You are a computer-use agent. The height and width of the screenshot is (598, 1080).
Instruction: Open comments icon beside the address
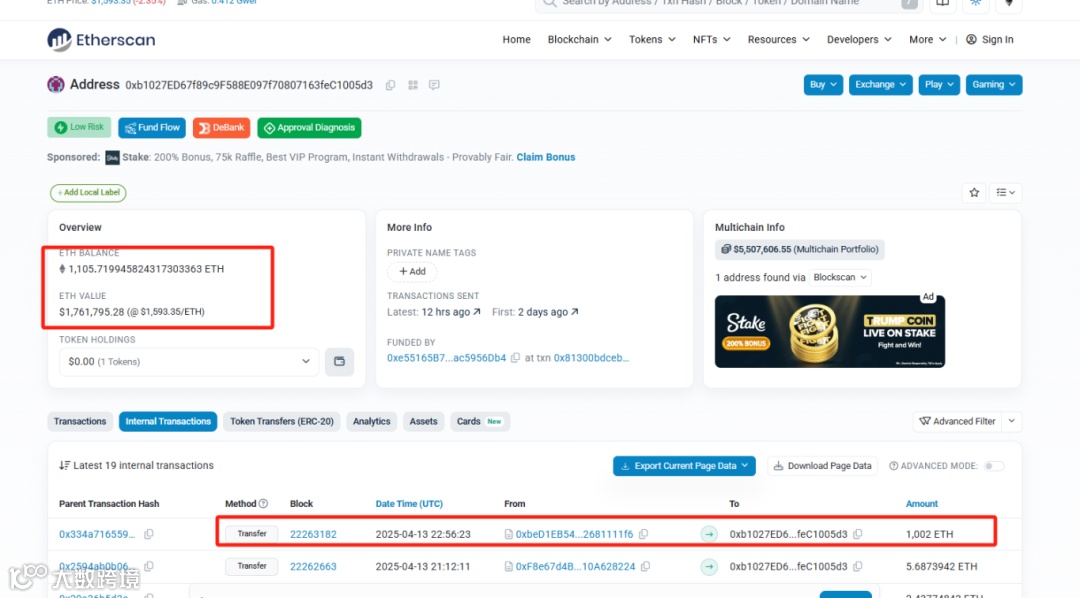[x=434, y=85]
